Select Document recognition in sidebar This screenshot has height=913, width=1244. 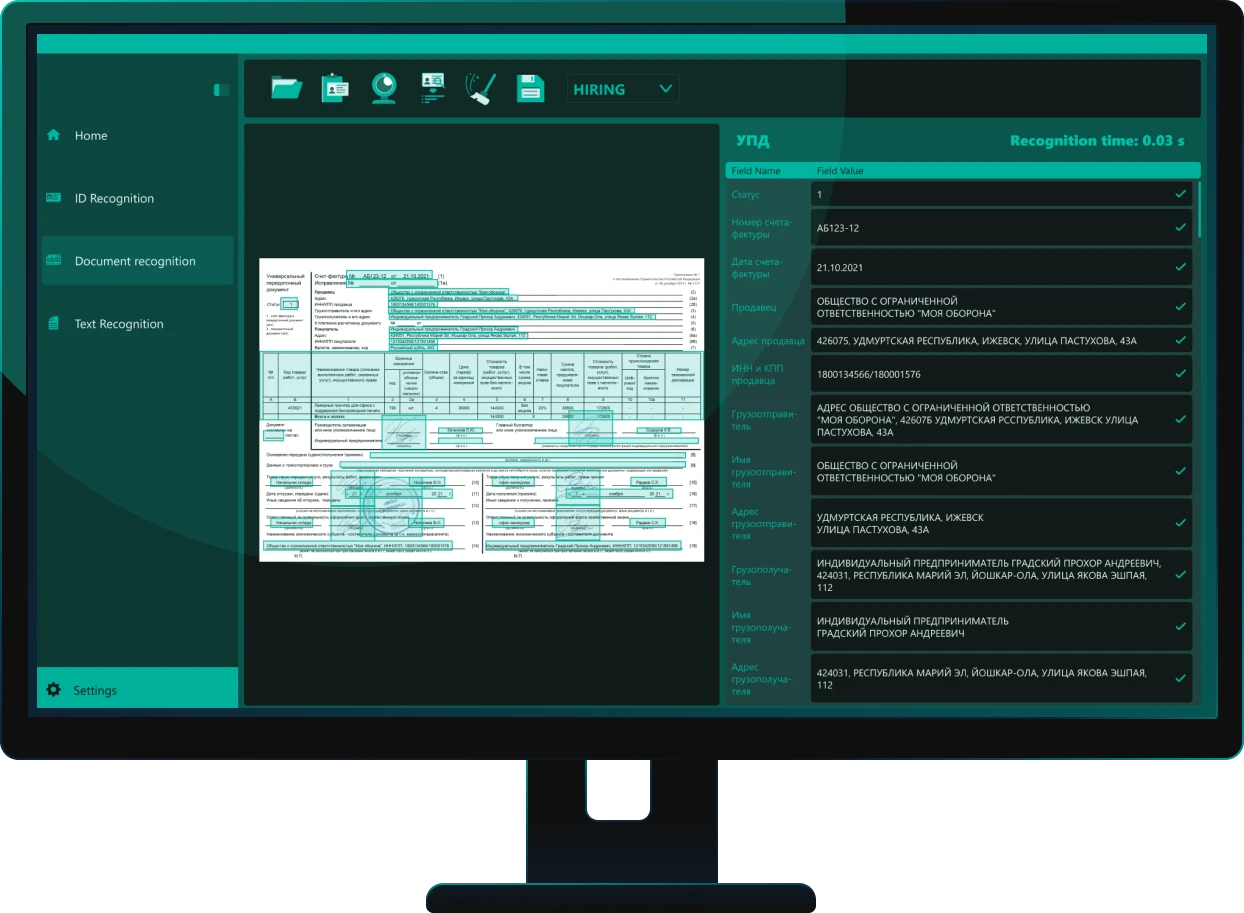click(135, 261)
